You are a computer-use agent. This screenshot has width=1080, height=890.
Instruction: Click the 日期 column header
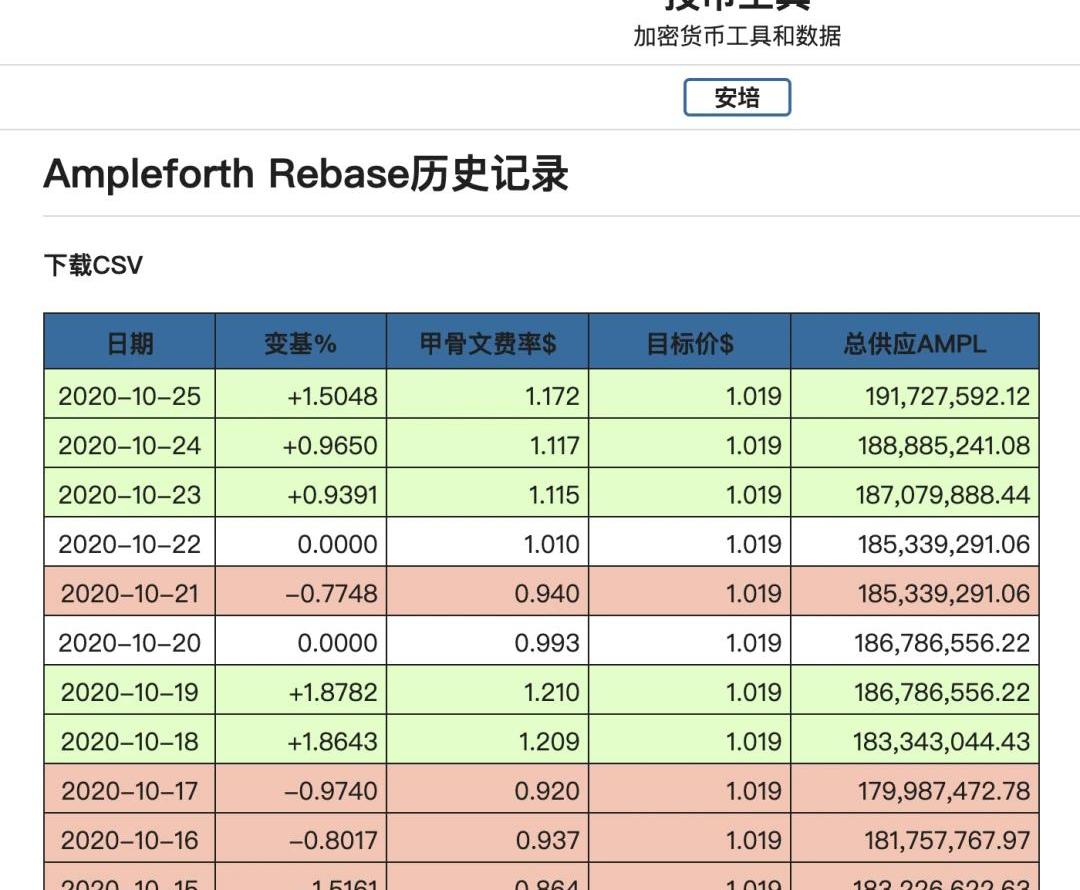130,343
